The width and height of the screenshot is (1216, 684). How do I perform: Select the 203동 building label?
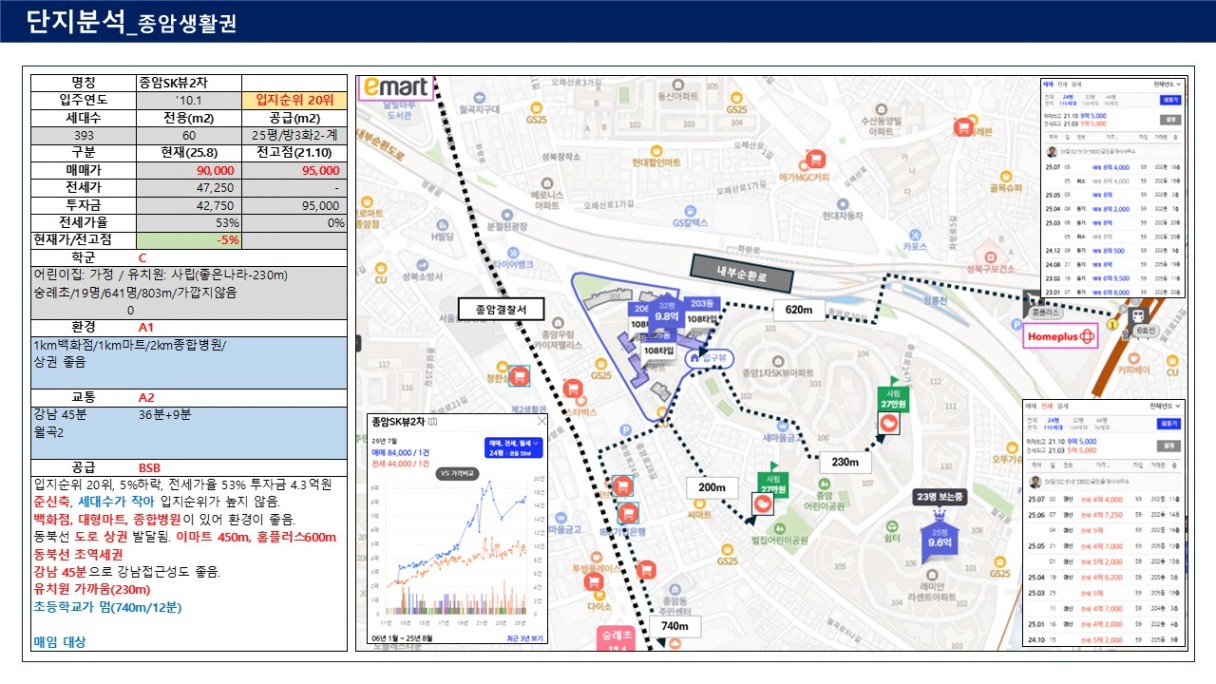pyautogui.click(x=703, y=304)
